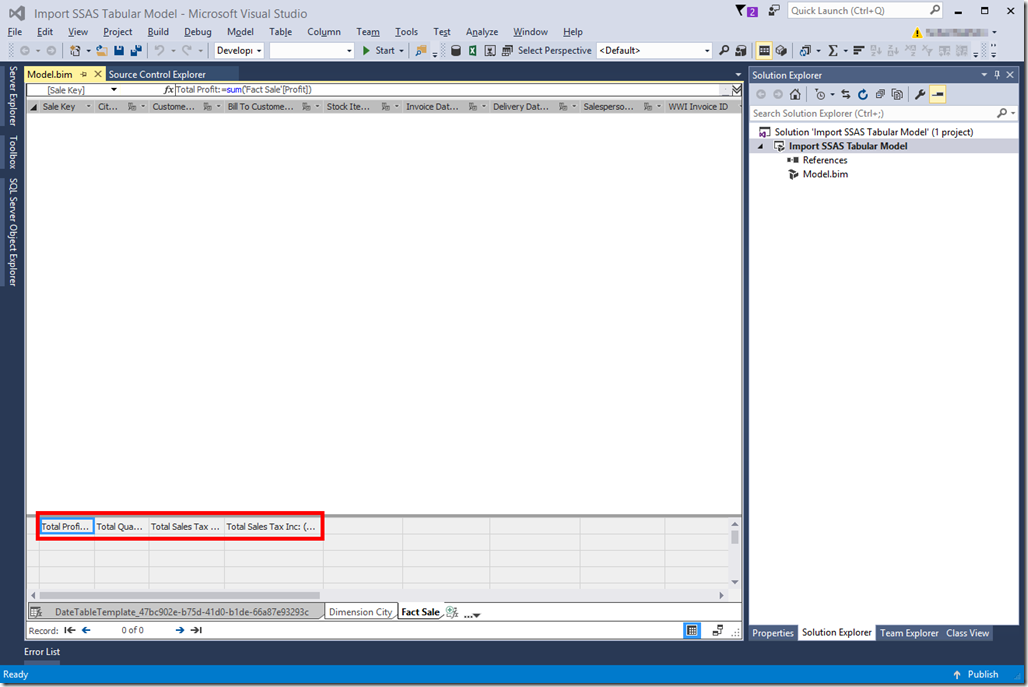
Task: Pin the Solution Explorer panel
Action: [x=997, y=75]
